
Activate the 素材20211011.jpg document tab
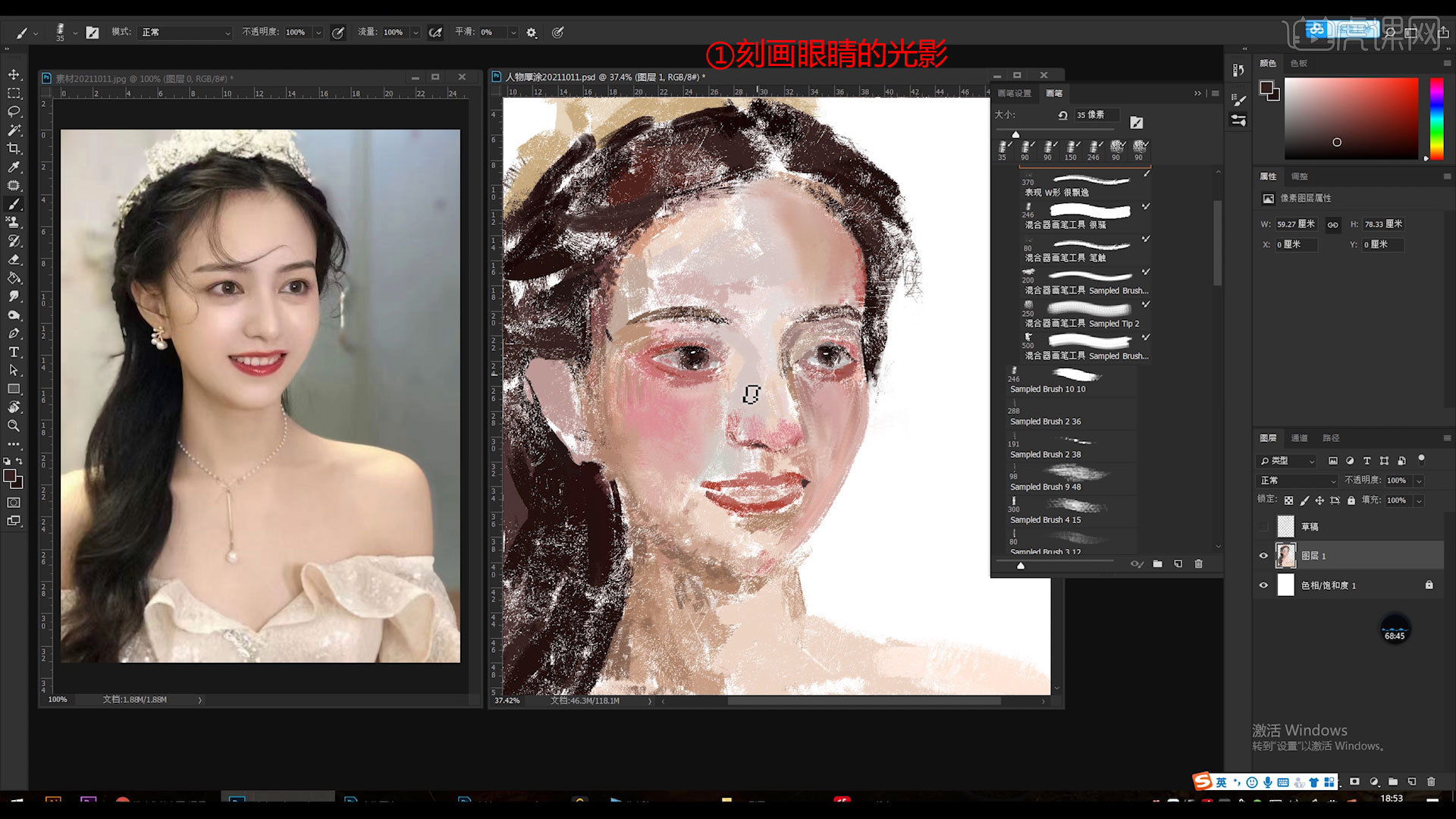coord(144,78)
